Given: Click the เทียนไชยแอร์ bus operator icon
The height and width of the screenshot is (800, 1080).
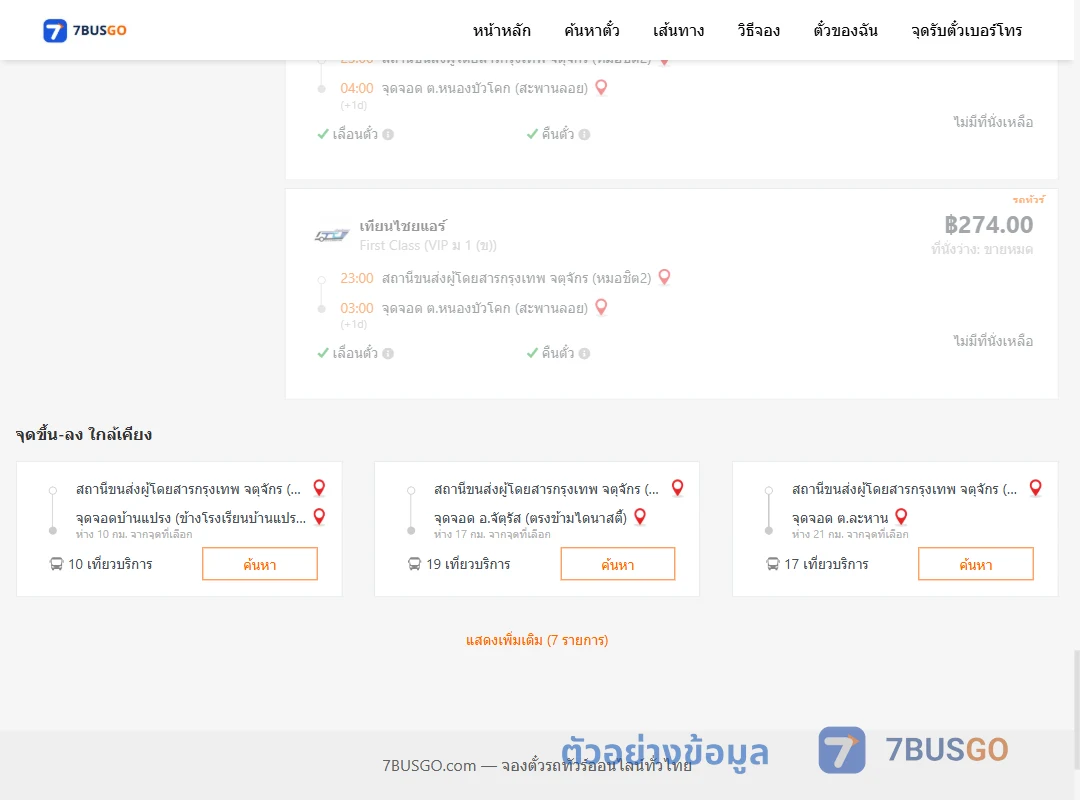Looking at the screenshot, I should pyautogui.click(x=332, y=235).
